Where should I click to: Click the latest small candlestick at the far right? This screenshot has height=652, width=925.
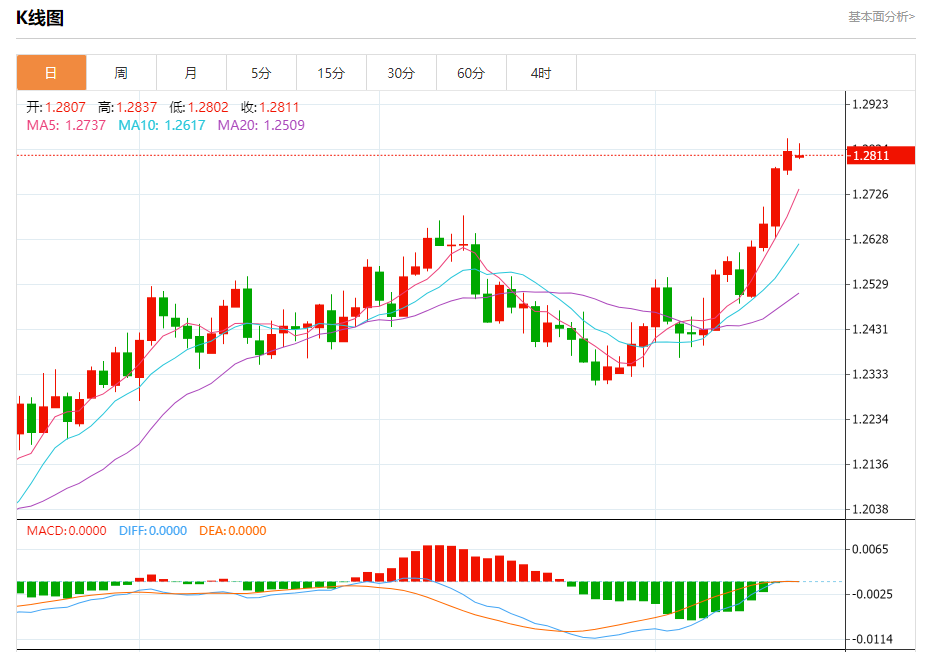pos(799,156)
